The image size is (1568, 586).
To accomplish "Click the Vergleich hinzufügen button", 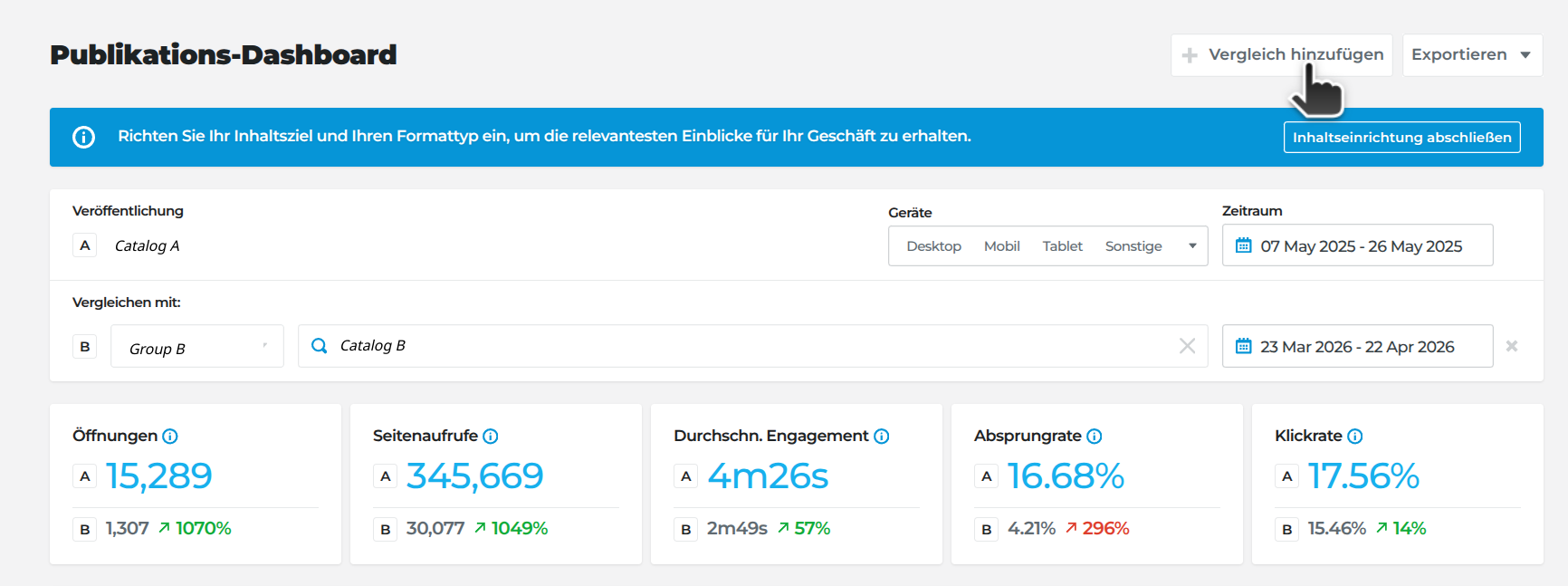I will pyautogui.click(x=1282, y=55).
